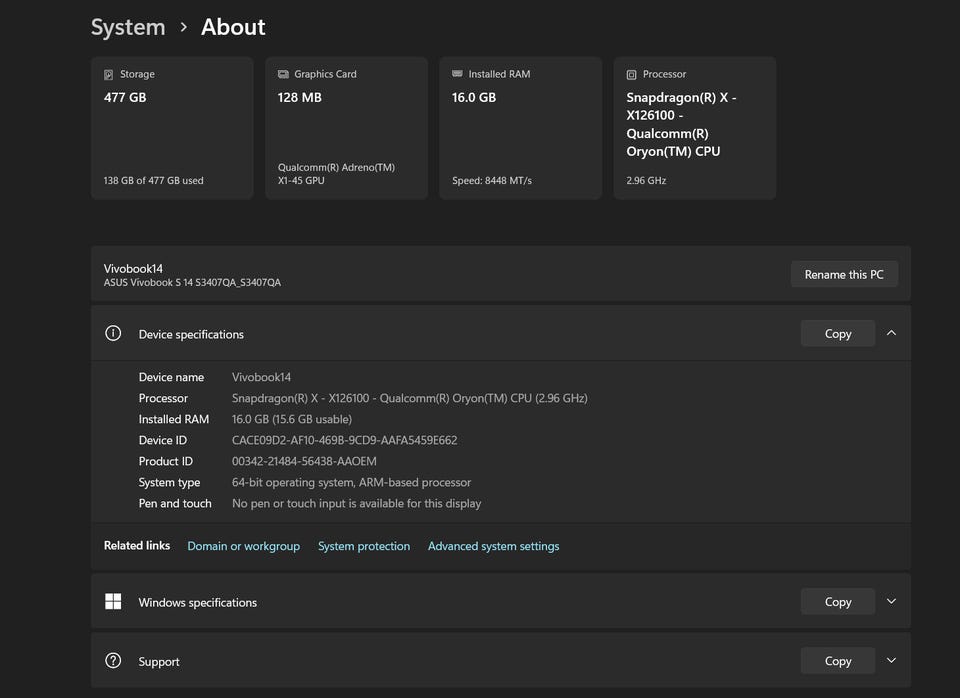960x698 pixels.
Task: Click the No pen or touch input text
Action: (x=356, y=503)
